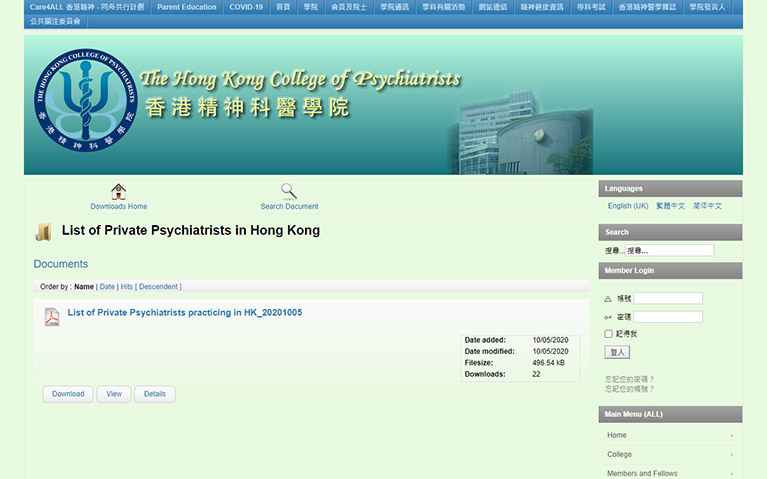Click the search text field in sidebar

coord(670,250)
